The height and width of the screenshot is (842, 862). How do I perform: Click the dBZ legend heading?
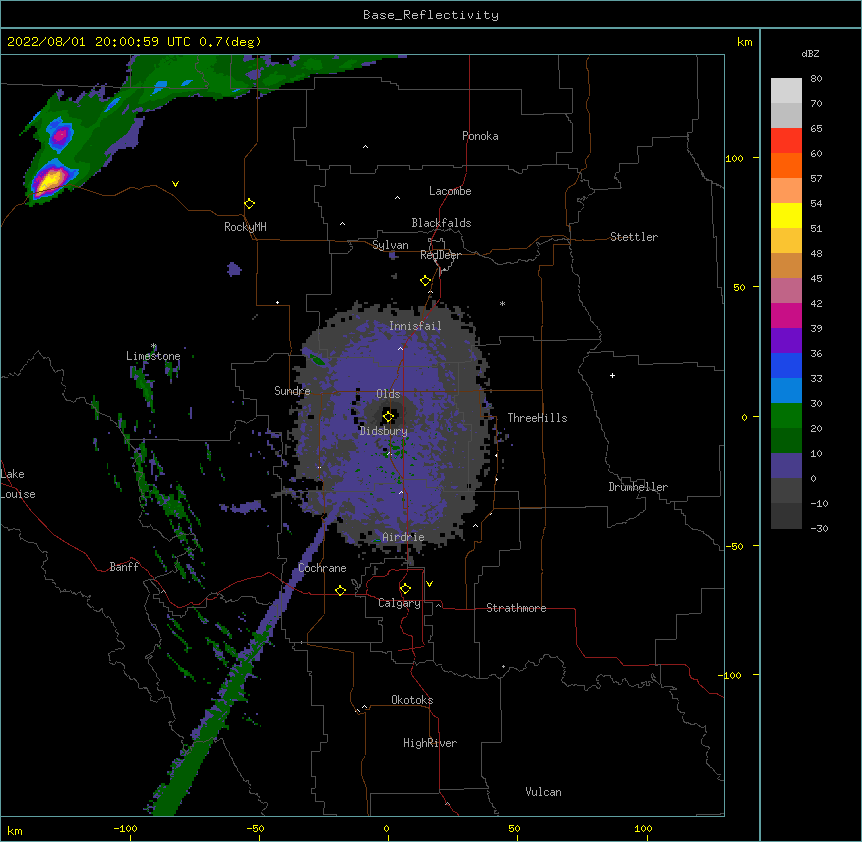click(x=810, y=53)
